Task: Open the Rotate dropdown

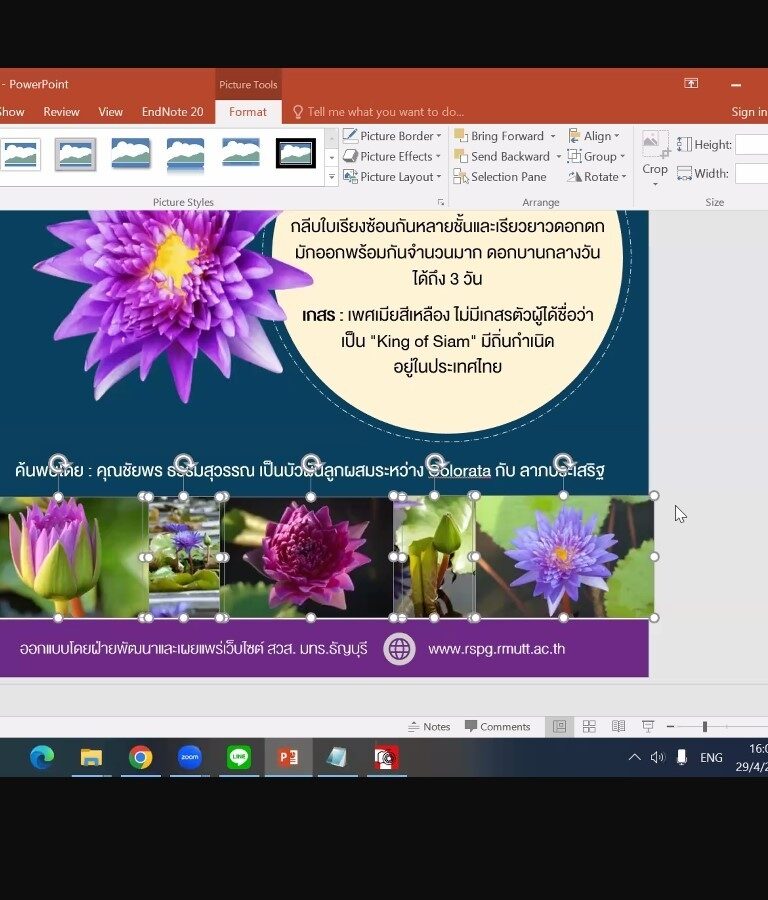Action: [x=597, y=177]
